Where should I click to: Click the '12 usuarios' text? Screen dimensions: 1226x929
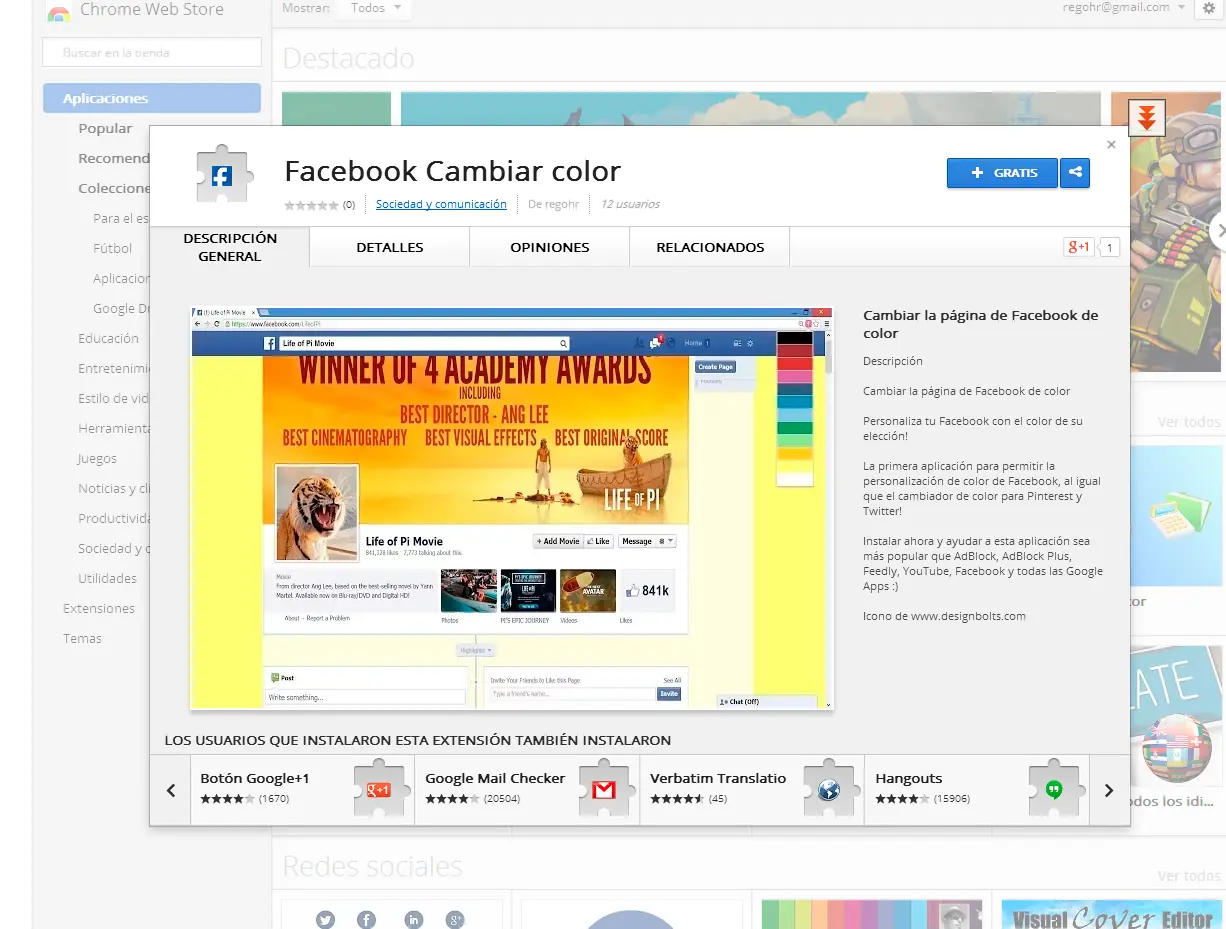(x=630, y=204)
